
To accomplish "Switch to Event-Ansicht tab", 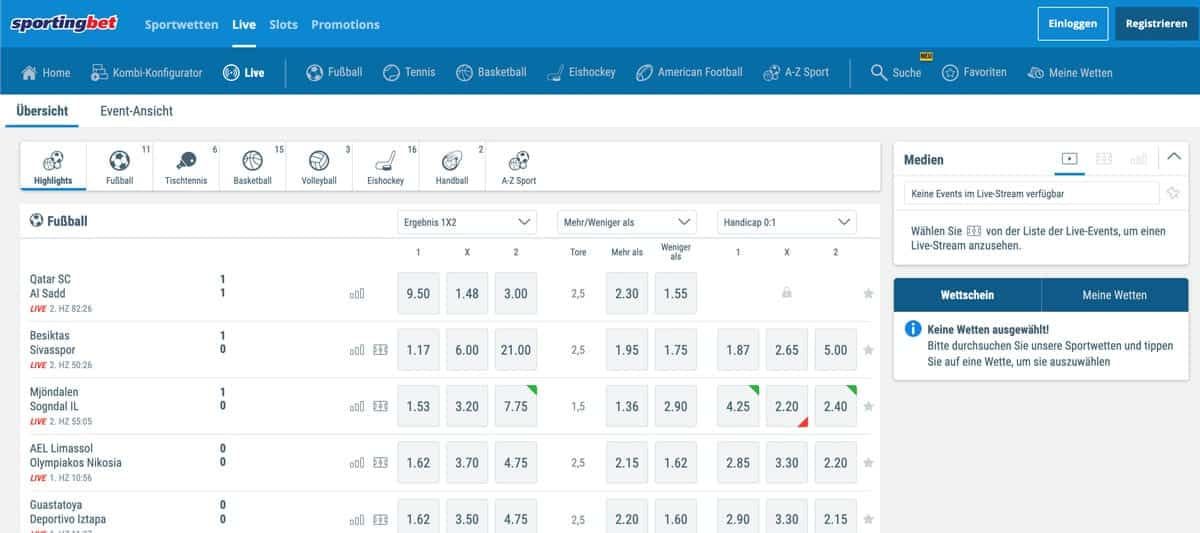I will [x=137, y=111].
